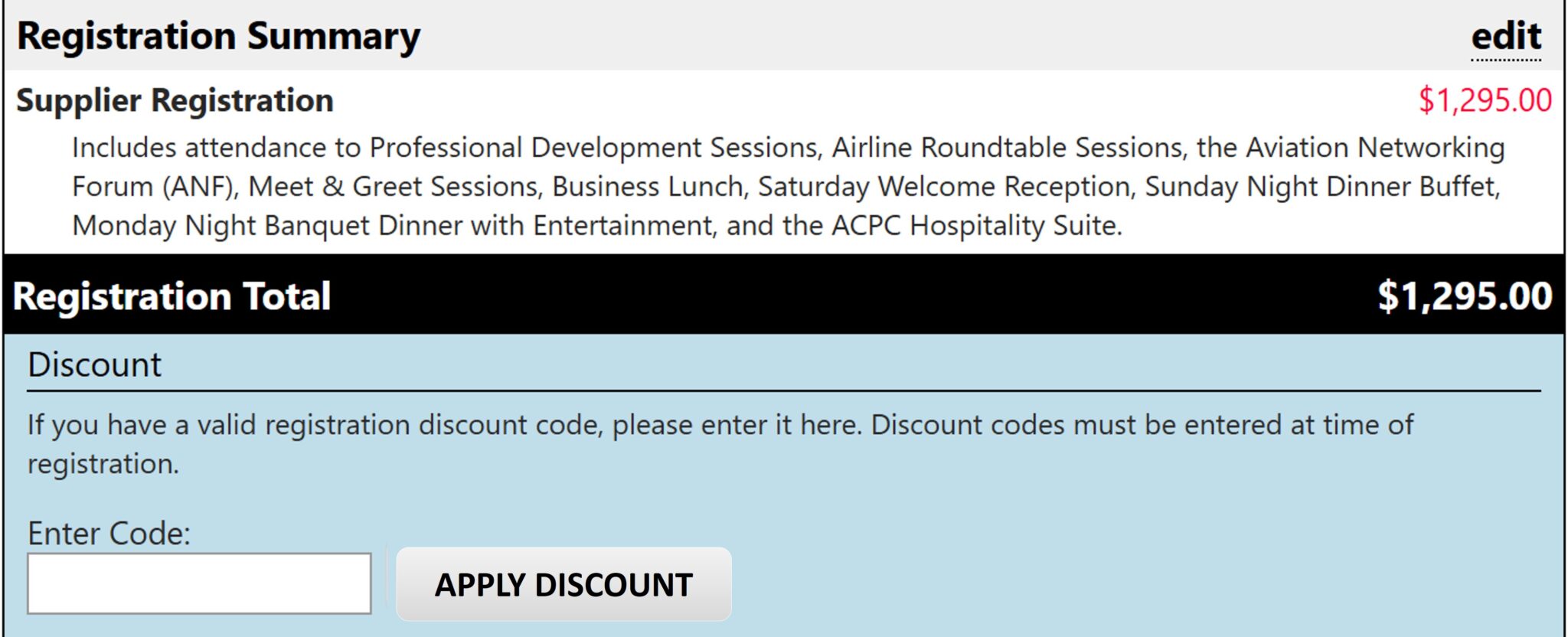Image resolution: width=1568 pixels, height=637 pixels.
Task: Click the Meet & Greet Sessions text
Action: [x=394, y=187]
